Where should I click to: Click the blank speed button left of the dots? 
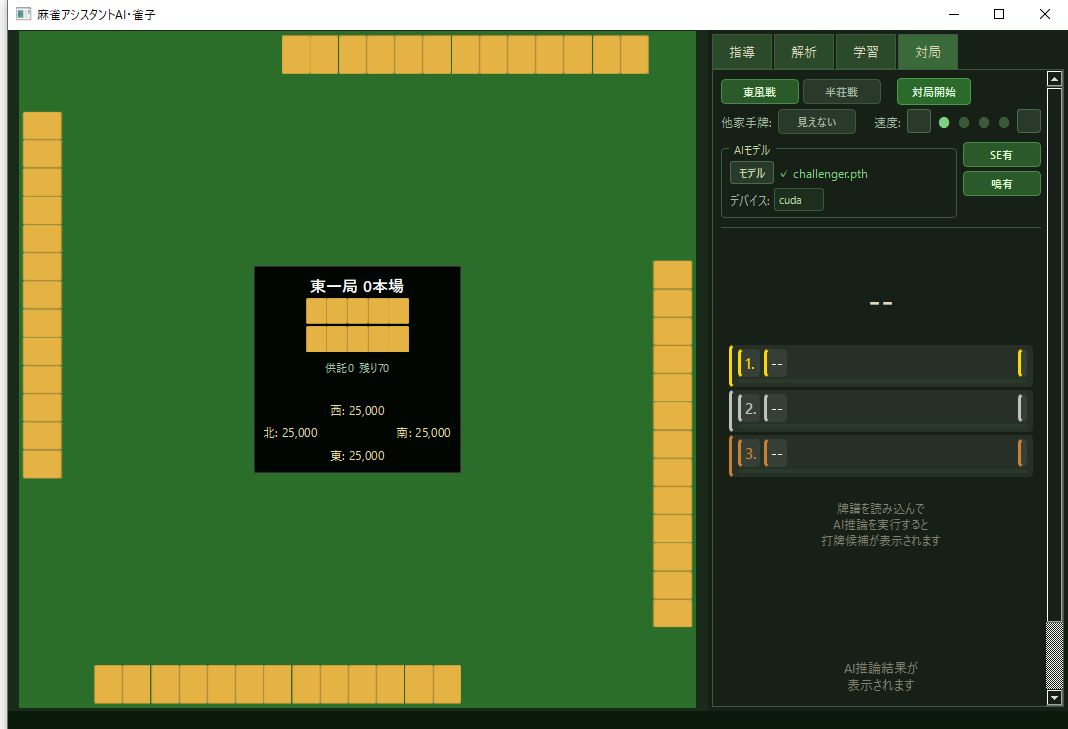919,121
